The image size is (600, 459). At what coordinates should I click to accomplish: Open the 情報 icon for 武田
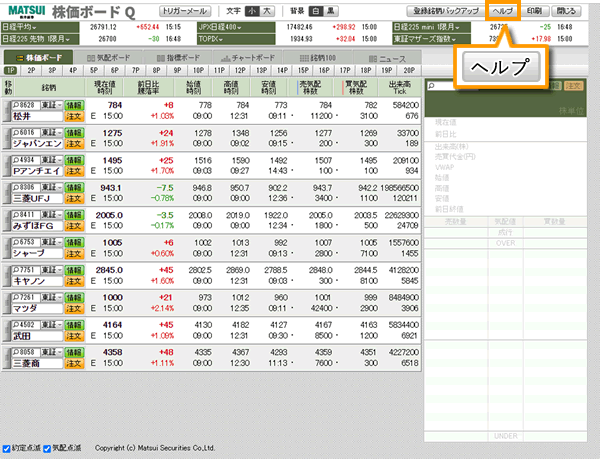74,325
